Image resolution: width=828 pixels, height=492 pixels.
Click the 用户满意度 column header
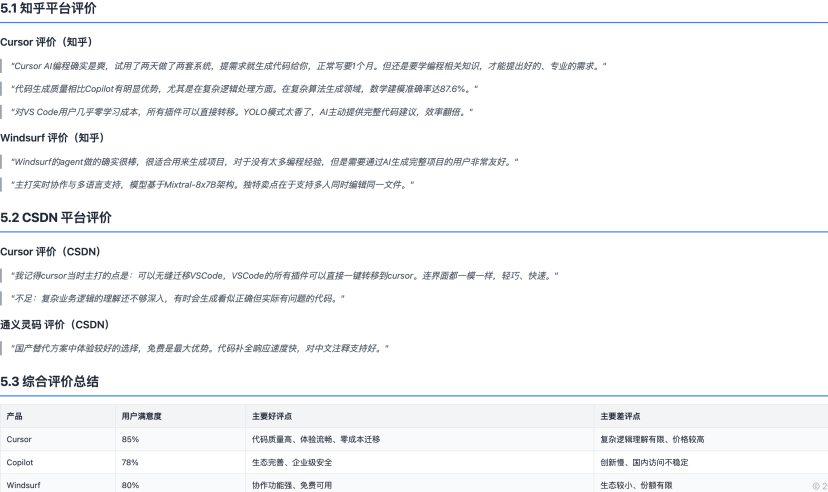click(x=141, y=415)
